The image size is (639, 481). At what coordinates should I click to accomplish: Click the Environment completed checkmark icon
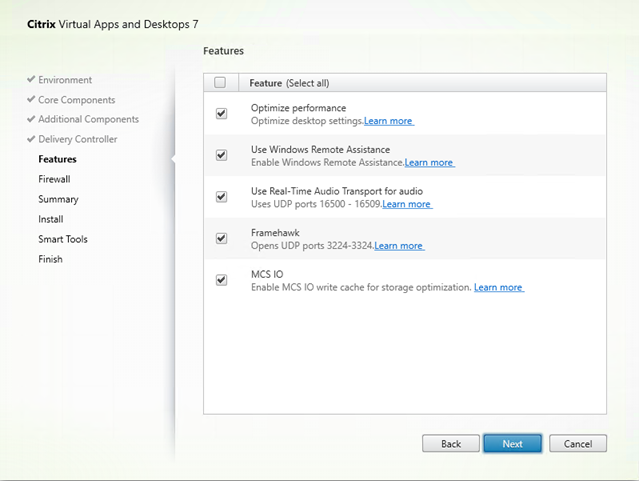(31, 79)
